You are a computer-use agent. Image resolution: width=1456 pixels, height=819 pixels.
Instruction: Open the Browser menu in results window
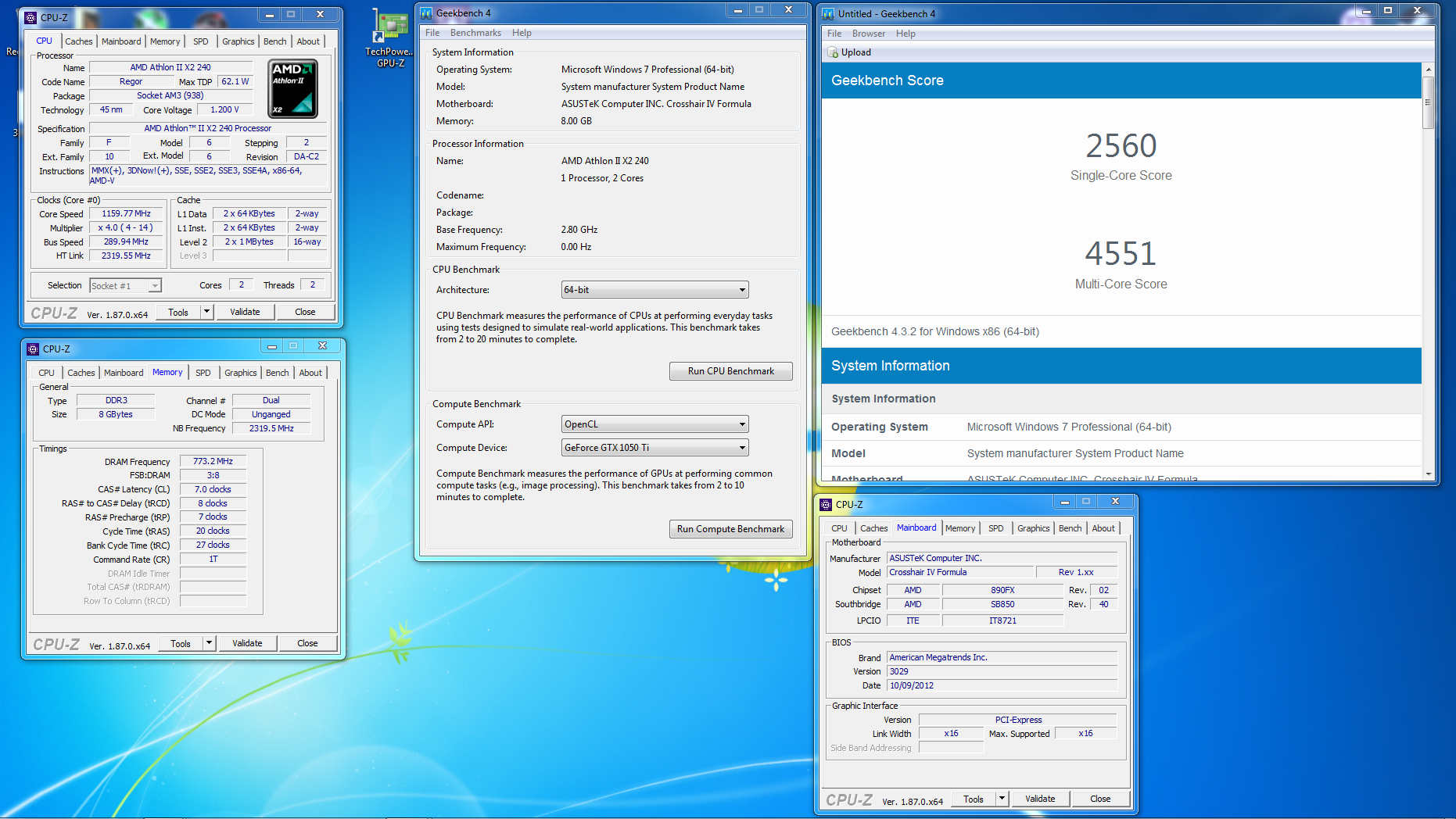coord(869,34)
